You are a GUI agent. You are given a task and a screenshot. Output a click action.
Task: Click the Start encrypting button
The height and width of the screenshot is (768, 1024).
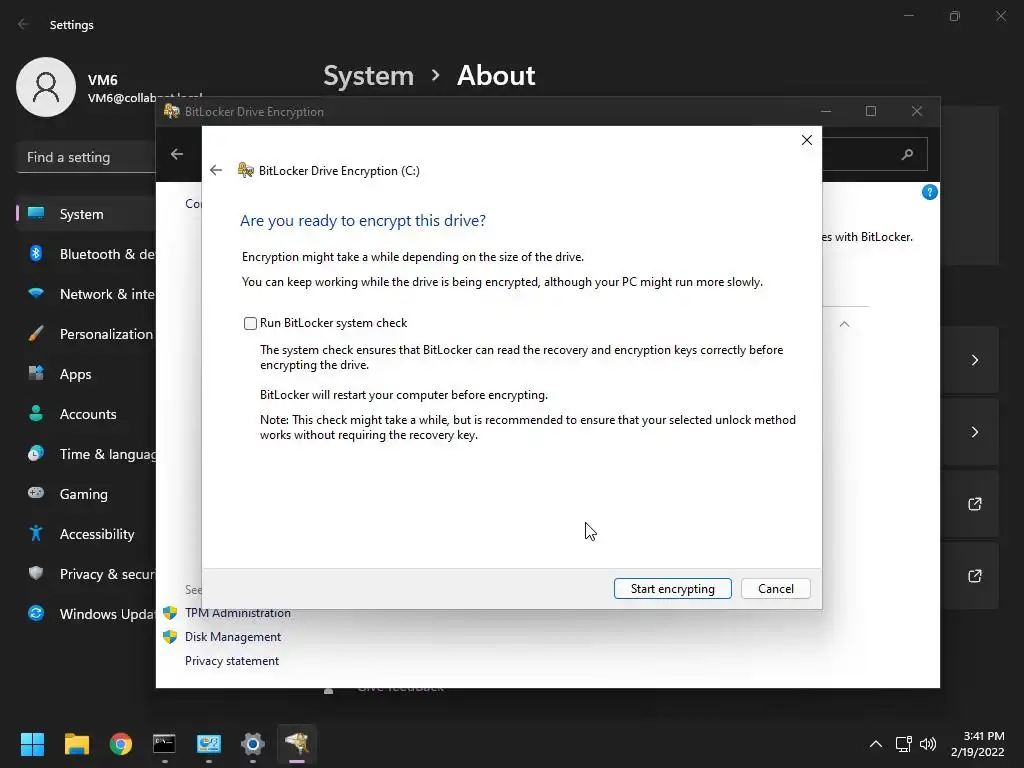click(673, 588)
